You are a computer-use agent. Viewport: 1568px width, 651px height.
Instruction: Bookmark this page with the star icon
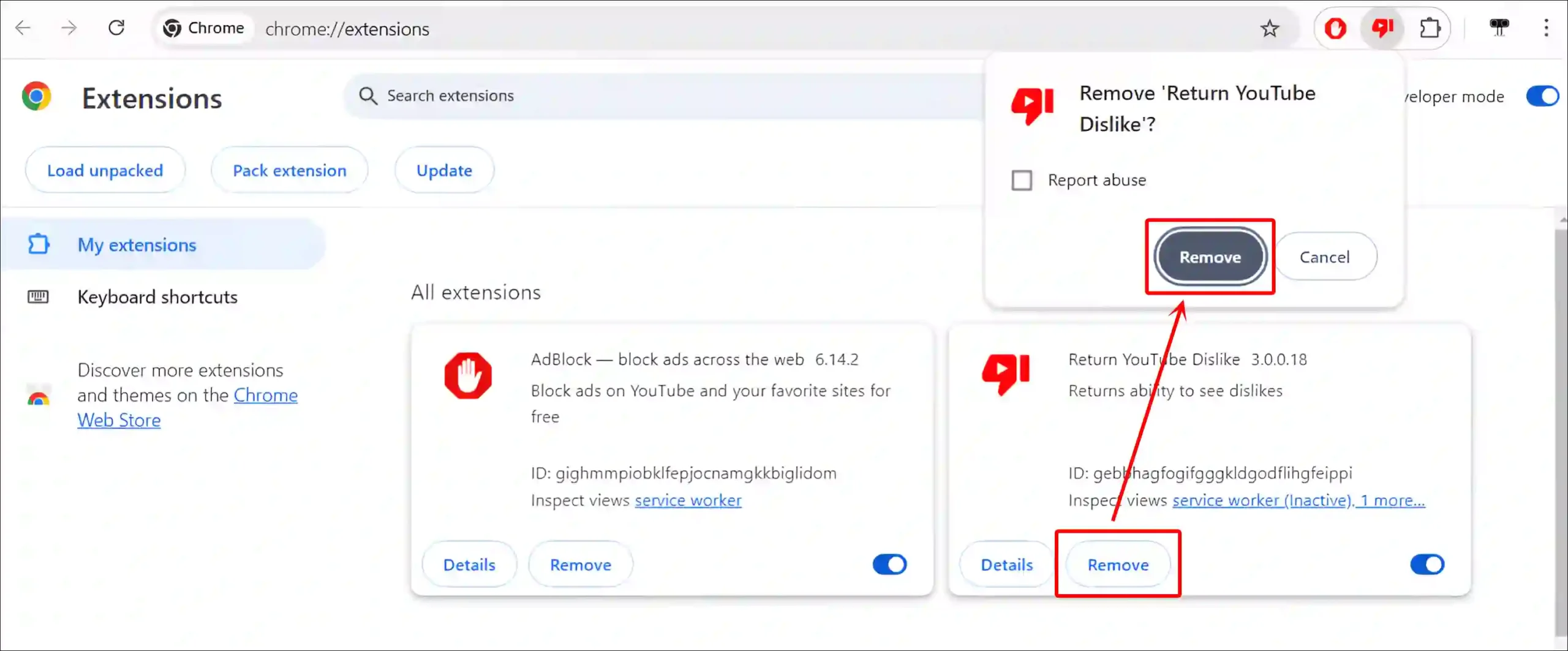(1270, 28)
